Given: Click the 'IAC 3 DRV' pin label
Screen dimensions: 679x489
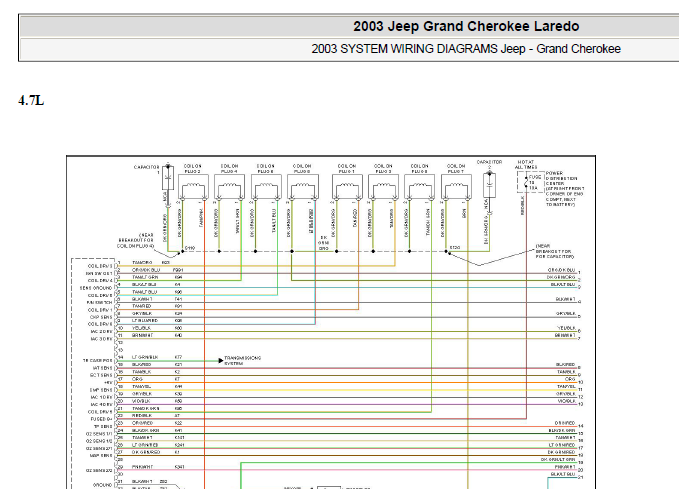Looking at the screenshot, I should click(x=101, y=339).
